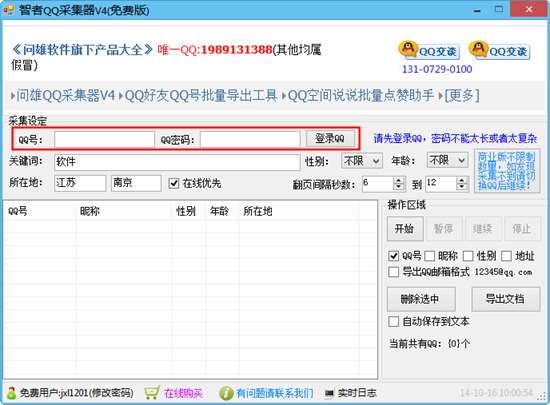550x405 pixels.
Task: Open 《问雄软件旗下产品大全》 link
Action: pos(82,50)
